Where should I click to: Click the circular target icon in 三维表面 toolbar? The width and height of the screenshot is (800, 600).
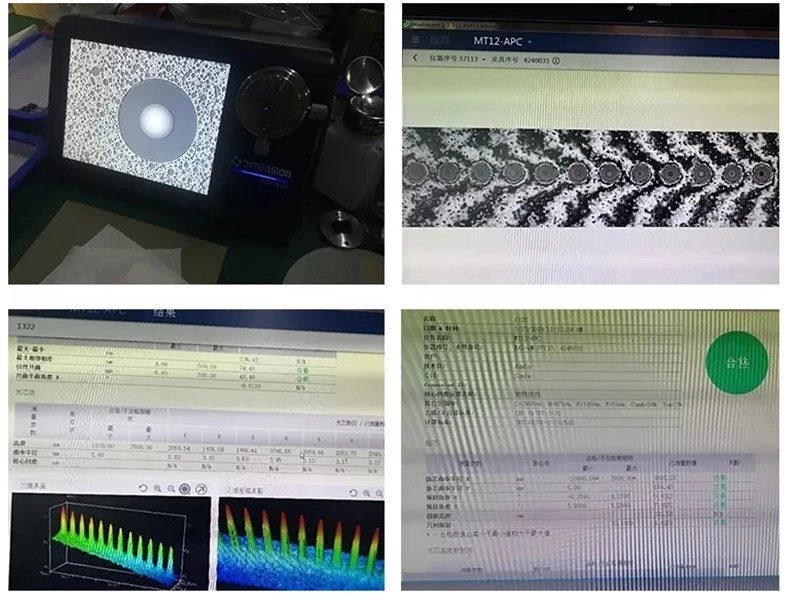click(185, 489)
